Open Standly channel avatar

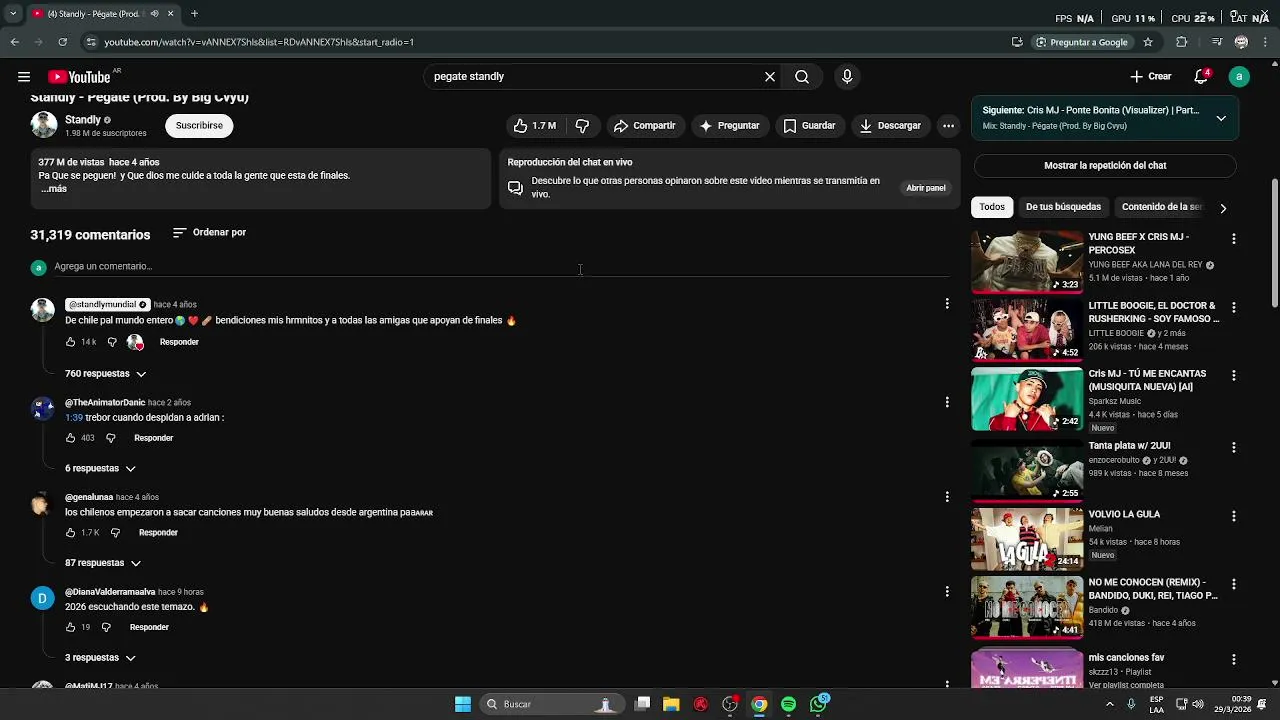(x=44, y=125)
